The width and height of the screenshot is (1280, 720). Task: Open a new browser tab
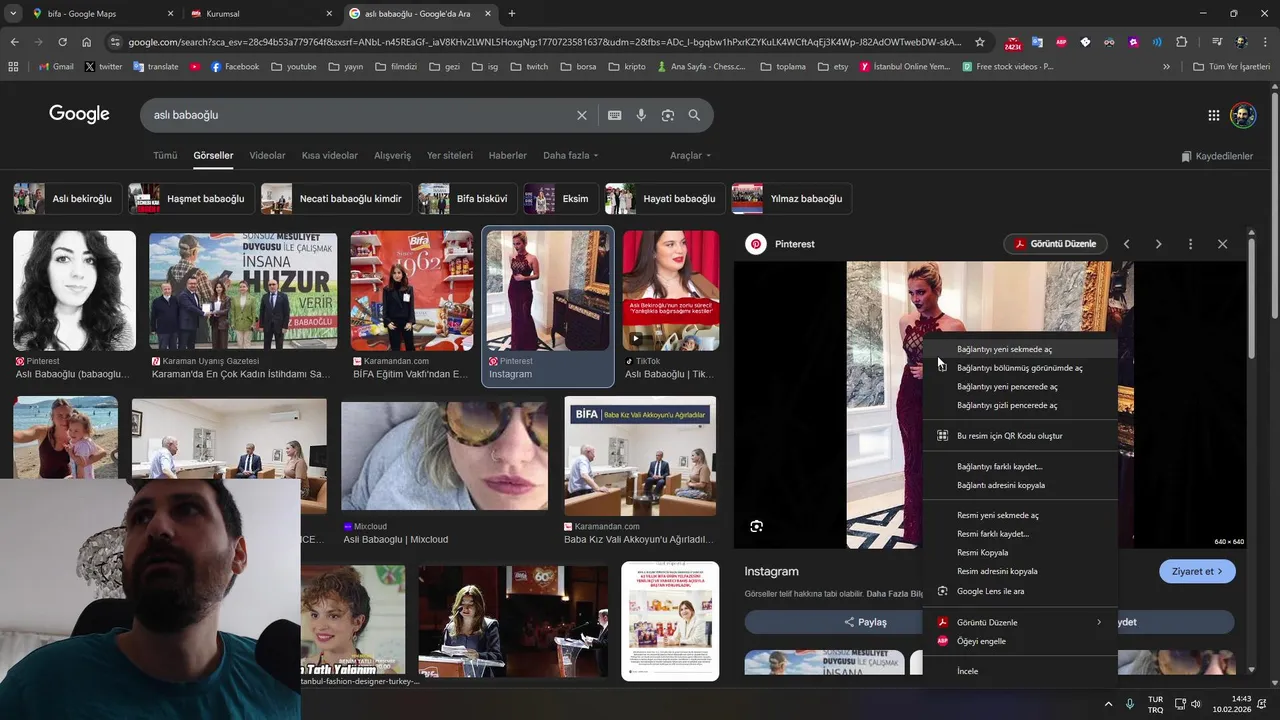(x=512, y=14)
